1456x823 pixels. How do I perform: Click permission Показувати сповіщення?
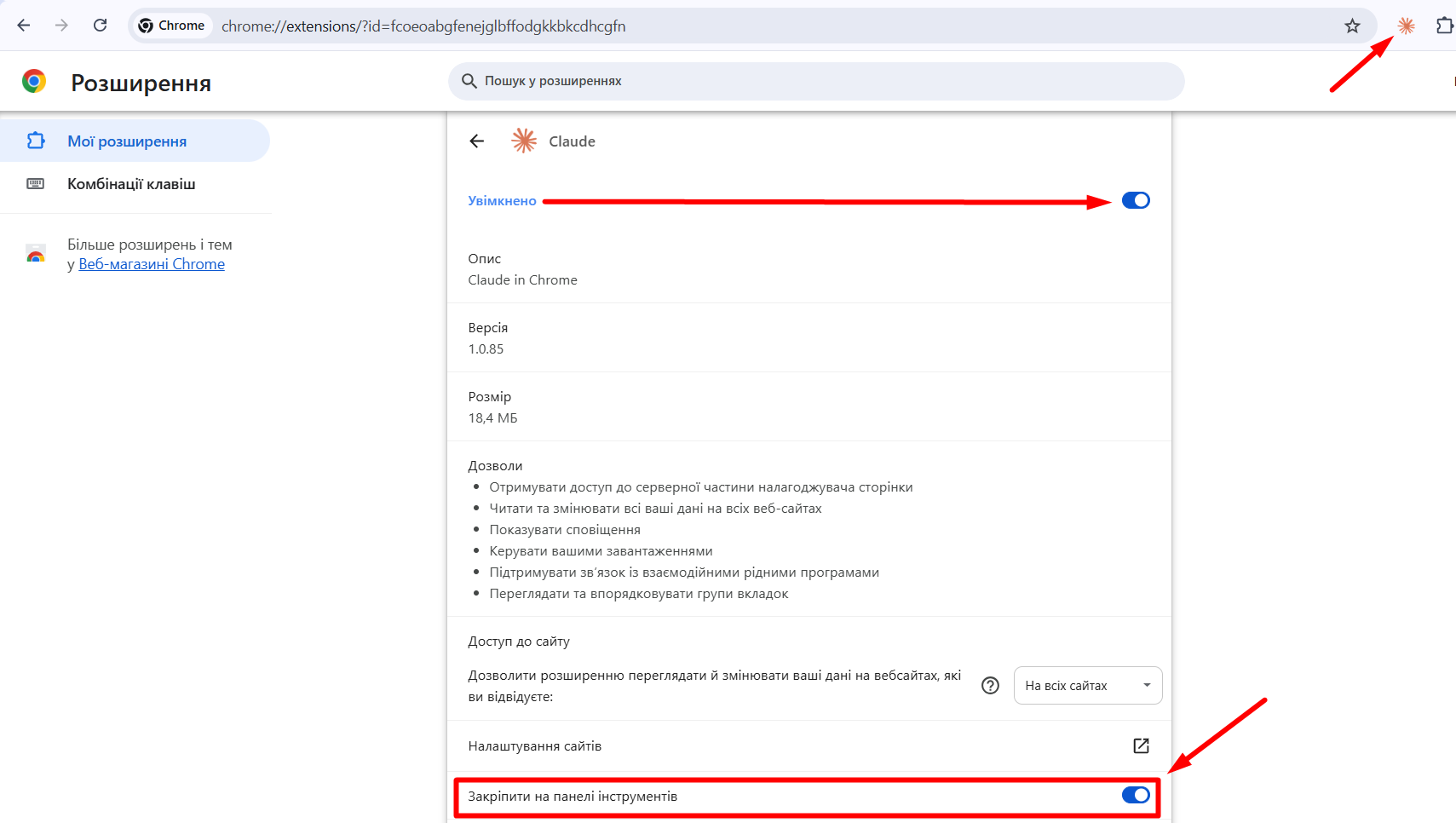coord(565,530)
